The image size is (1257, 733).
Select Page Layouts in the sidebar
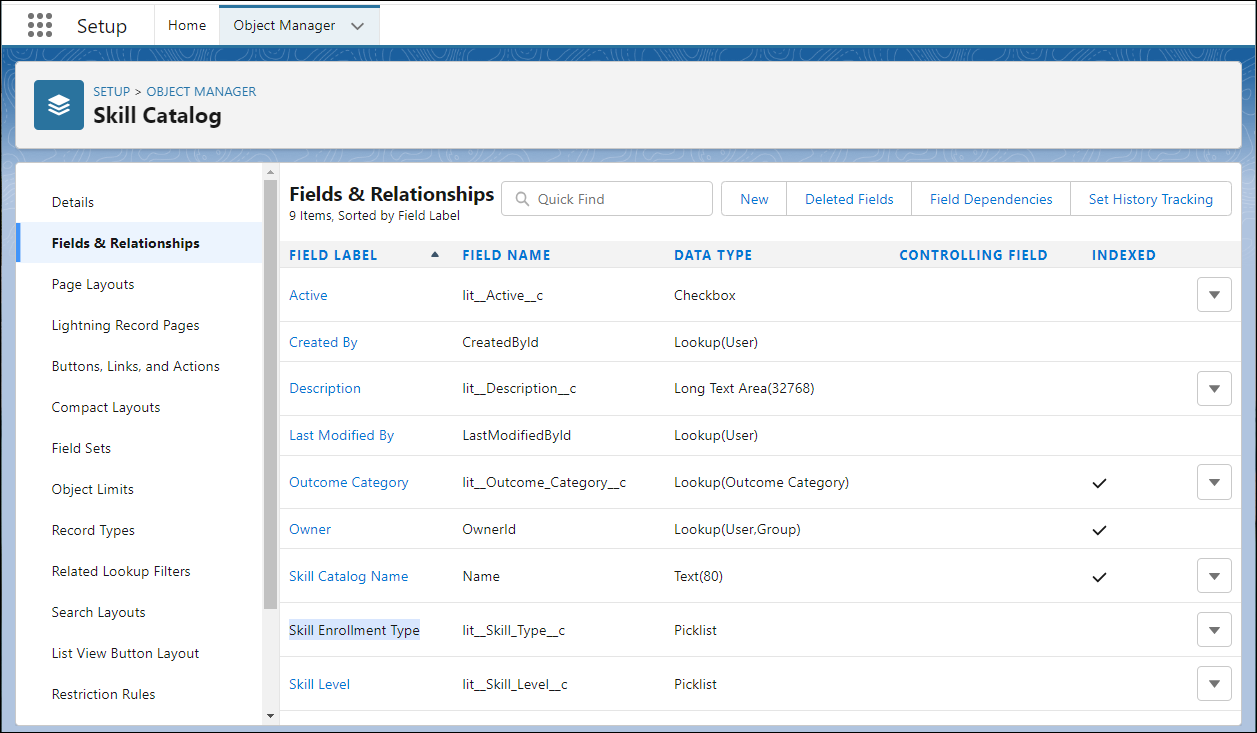pyautogui.click(x=93, y=284)
